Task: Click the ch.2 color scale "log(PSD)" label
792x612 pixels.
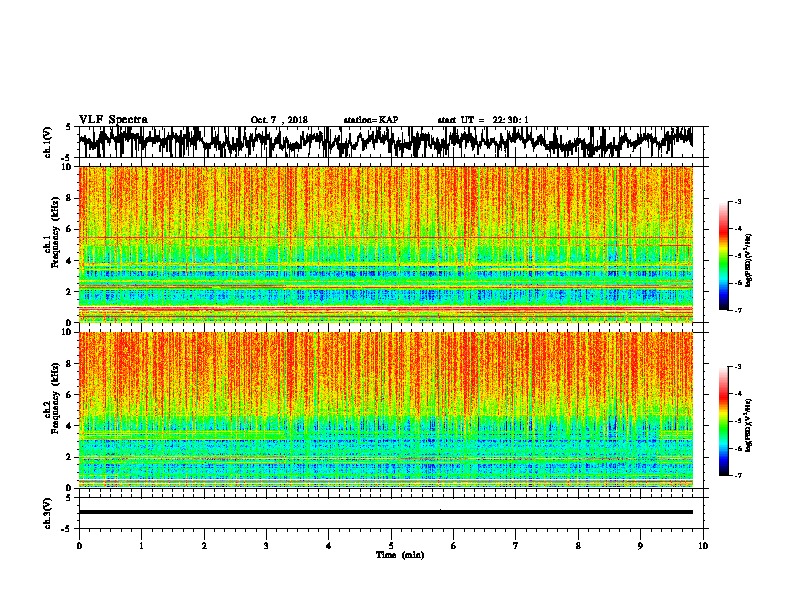Action: (748, 425)
